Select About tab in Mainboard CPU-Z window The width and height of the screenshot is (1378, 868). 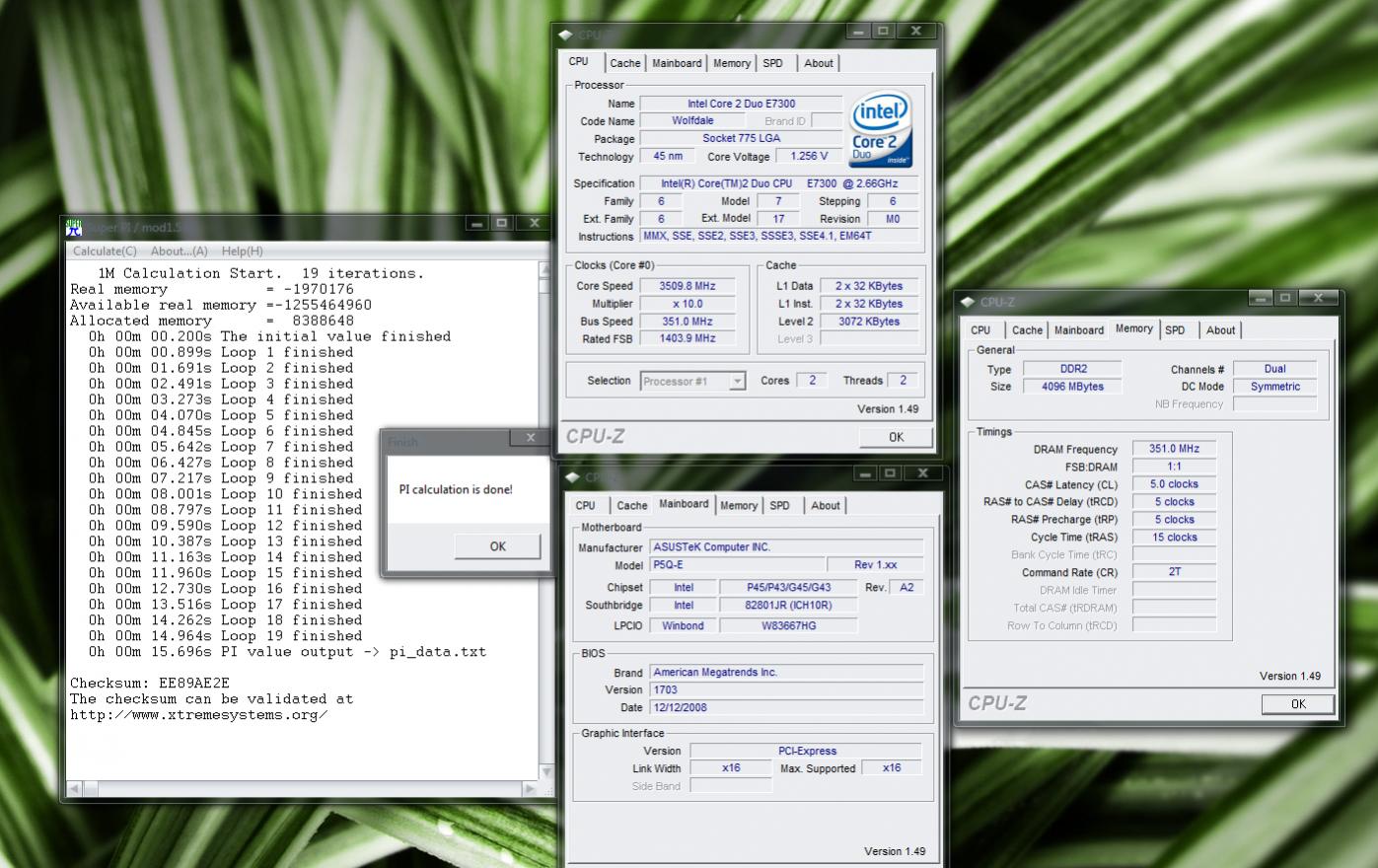point(826,505)
